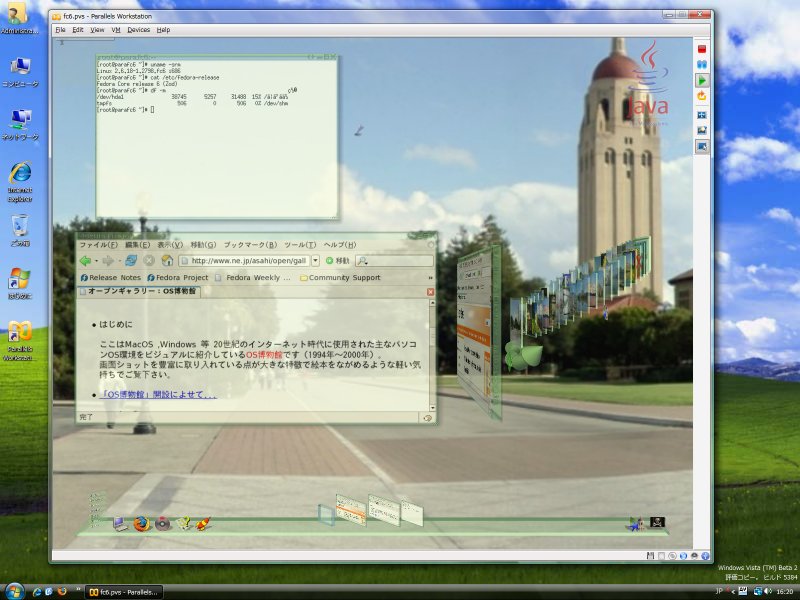The image size is (800, 600).
Task: Click the full screen mode icon in Parallels toolbar
Action: pos(702,115)
